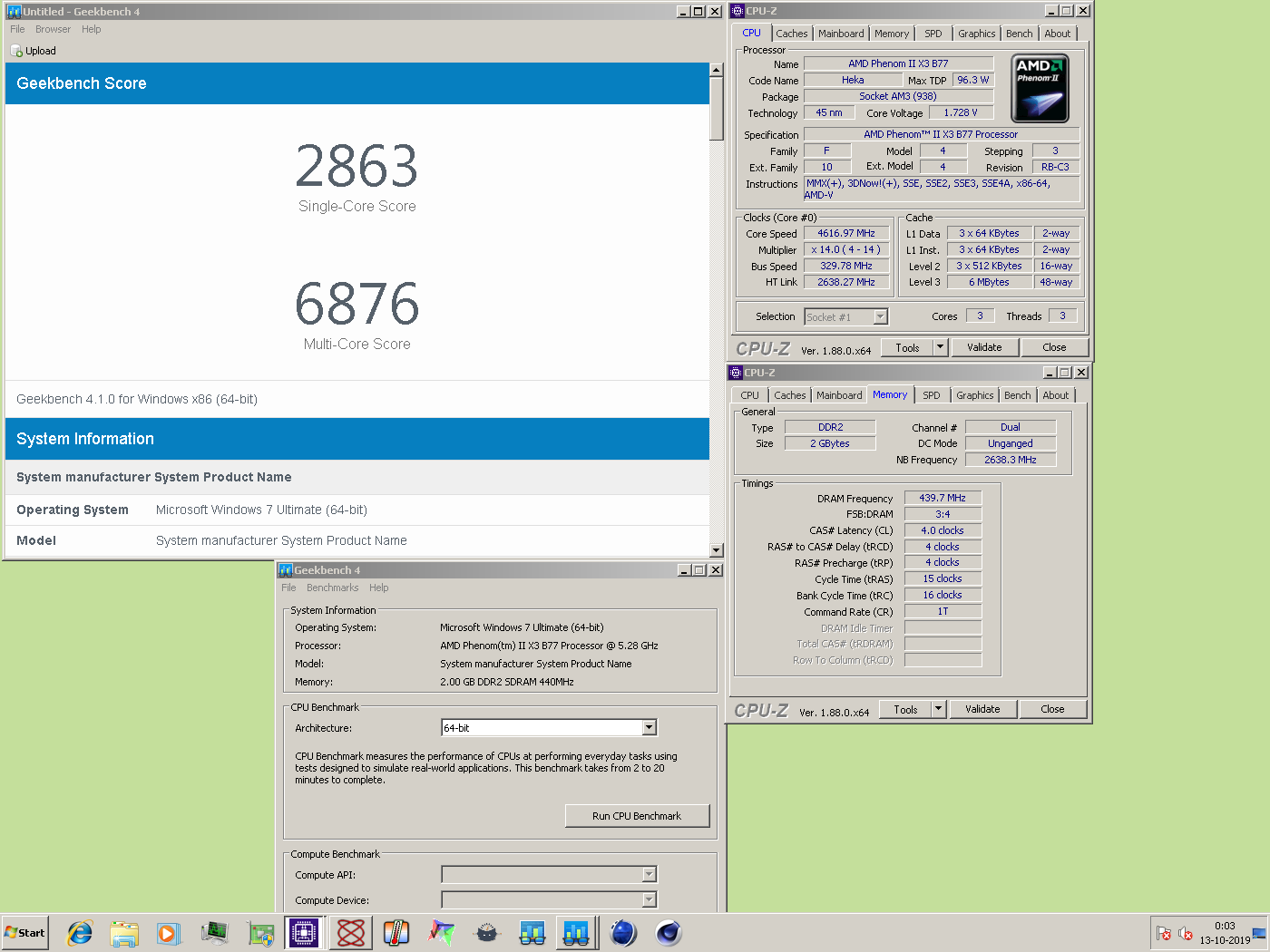Viewport: 1270px width, 952px height.
Task: Click the Core Voltage value 1.728 V
Action: click(x=961, y=112)
